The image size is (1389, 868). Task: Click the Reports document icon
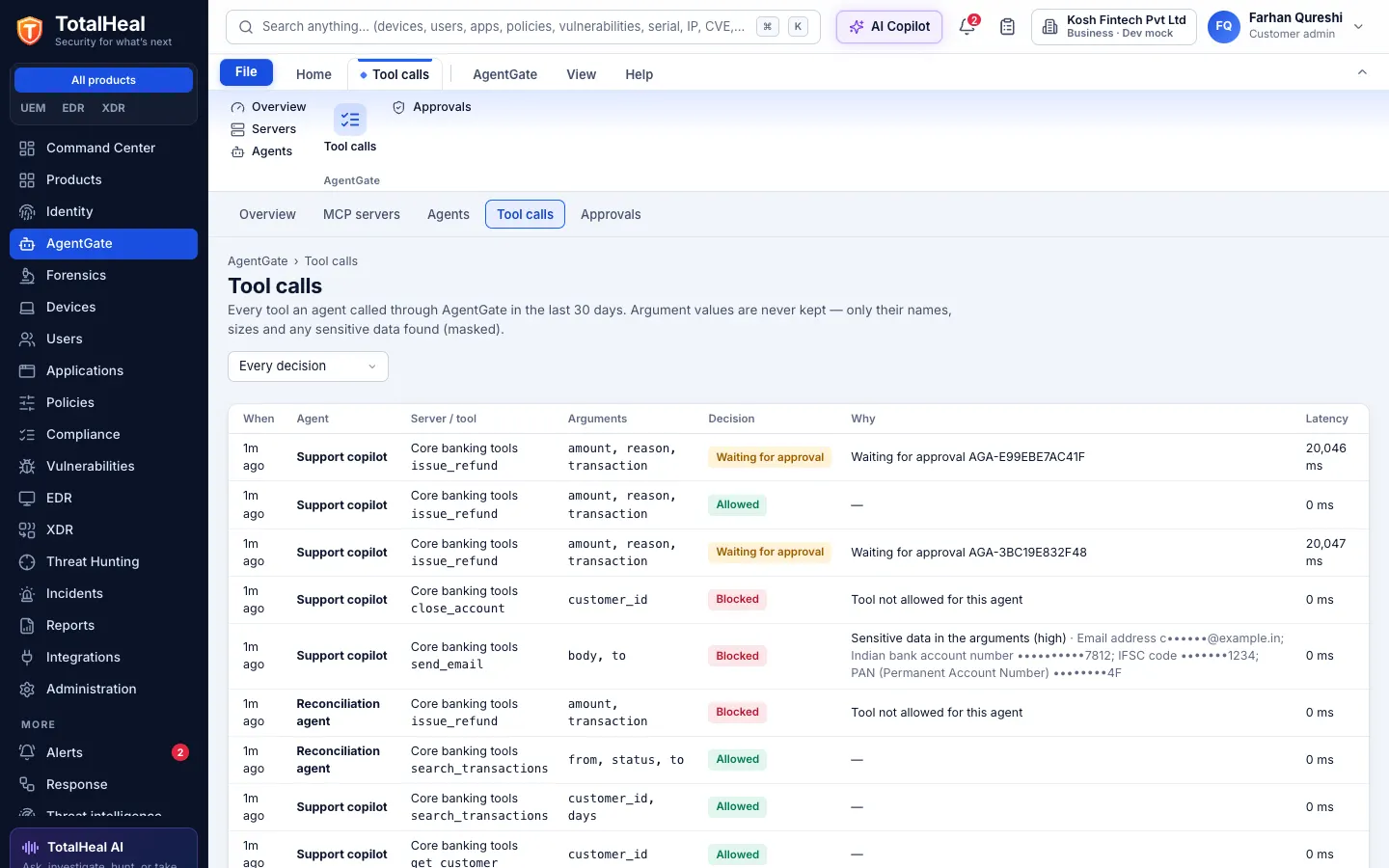tap(27, 625)
